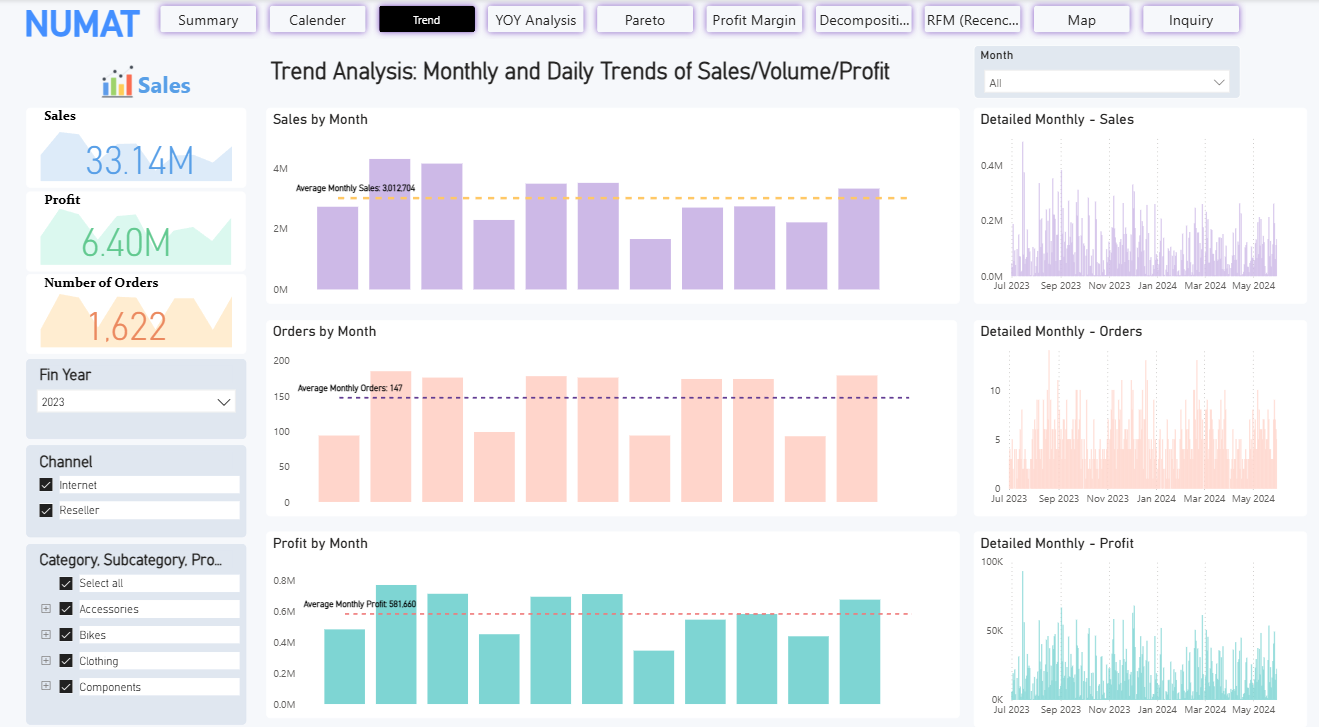Go to the RFM (Recency) tab
Viewport: 1319px width, 727px height.
tap(973, 19)
